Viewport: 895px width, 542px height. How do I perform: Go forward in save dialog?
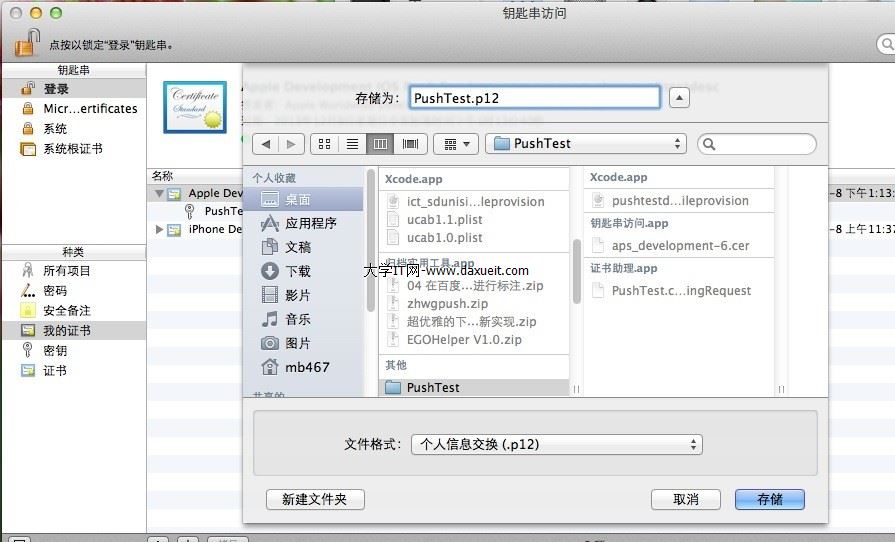point(291,144)
